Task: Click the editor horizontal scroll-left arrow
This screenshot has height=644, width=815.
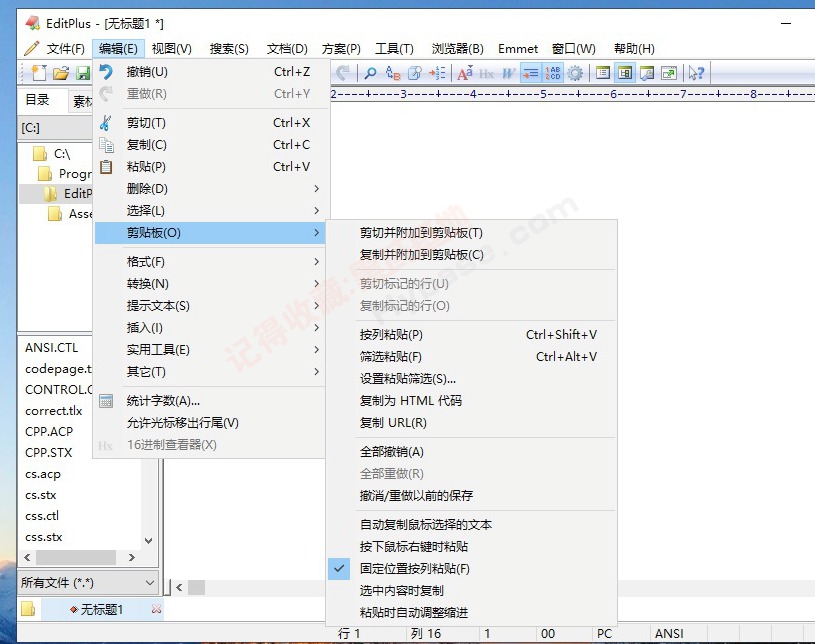Action: [x=179, y=588]
